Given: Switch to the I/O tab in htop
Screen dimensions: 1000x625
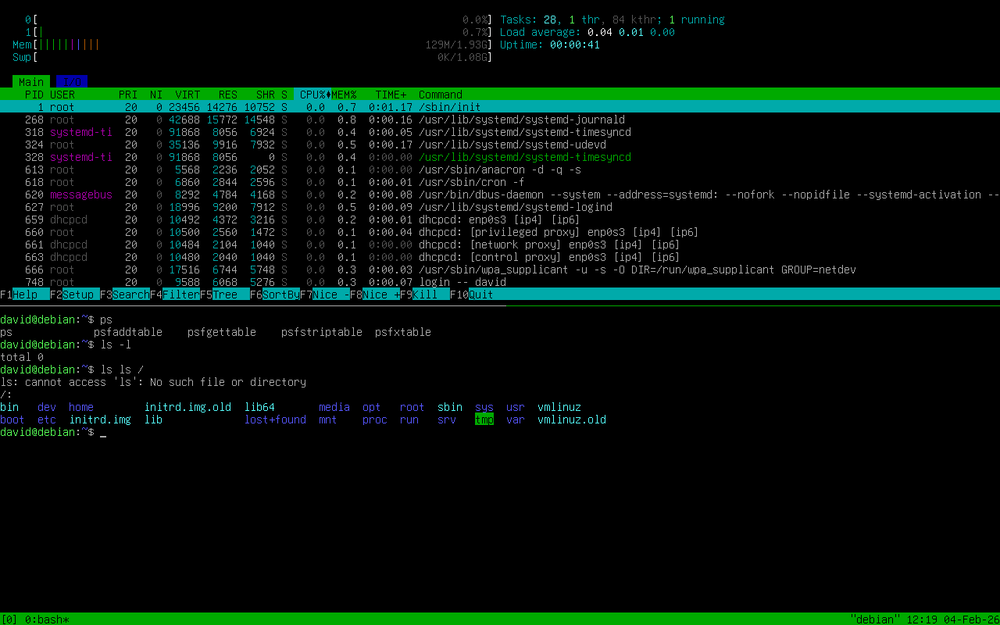Looking at the screenshot, I should [72, 82].
